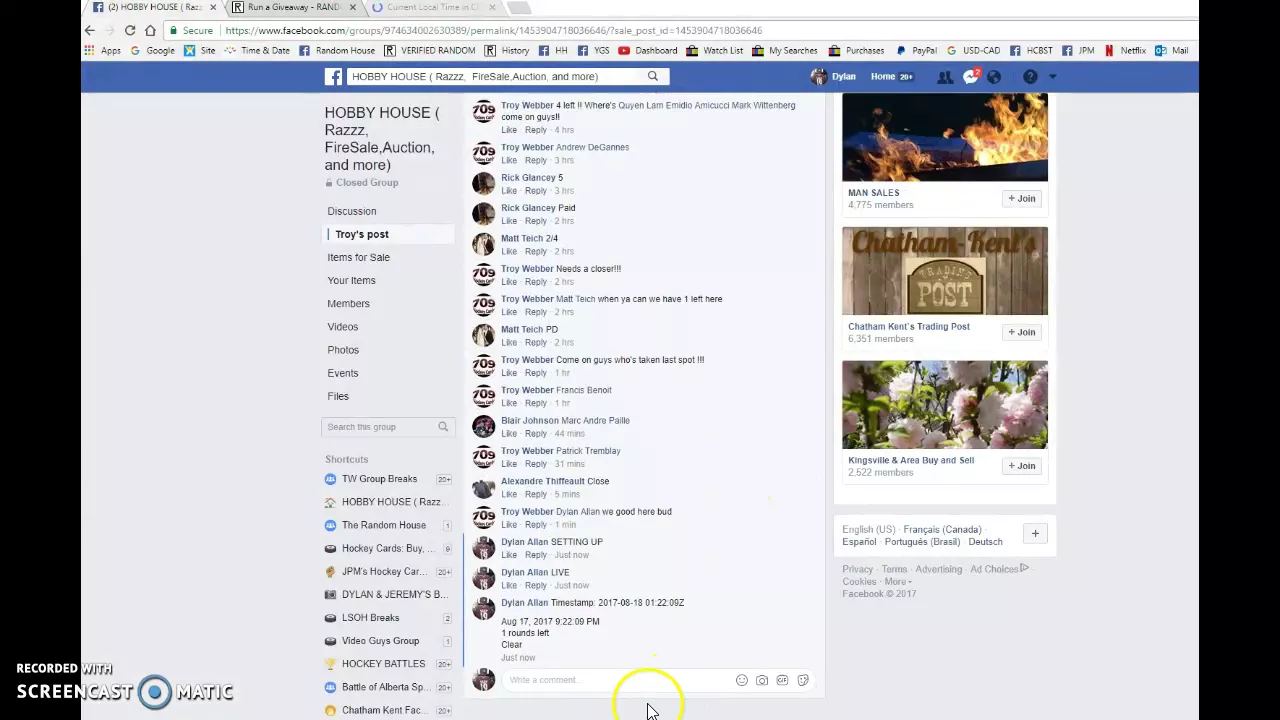Select Discussion in group menu
The image size is (1280, 720).
pyautogui.click(x=352, y=211)
